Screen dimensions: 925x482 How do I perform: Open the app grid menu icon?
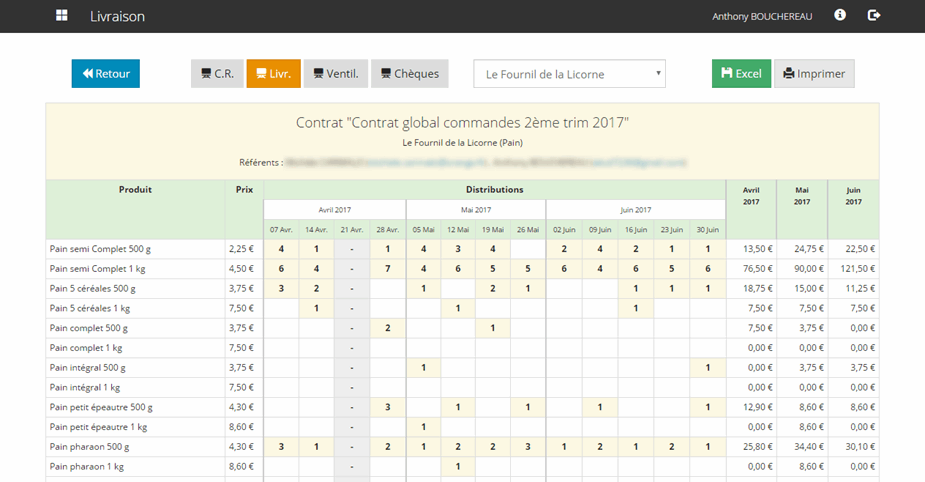pos(62,16)
